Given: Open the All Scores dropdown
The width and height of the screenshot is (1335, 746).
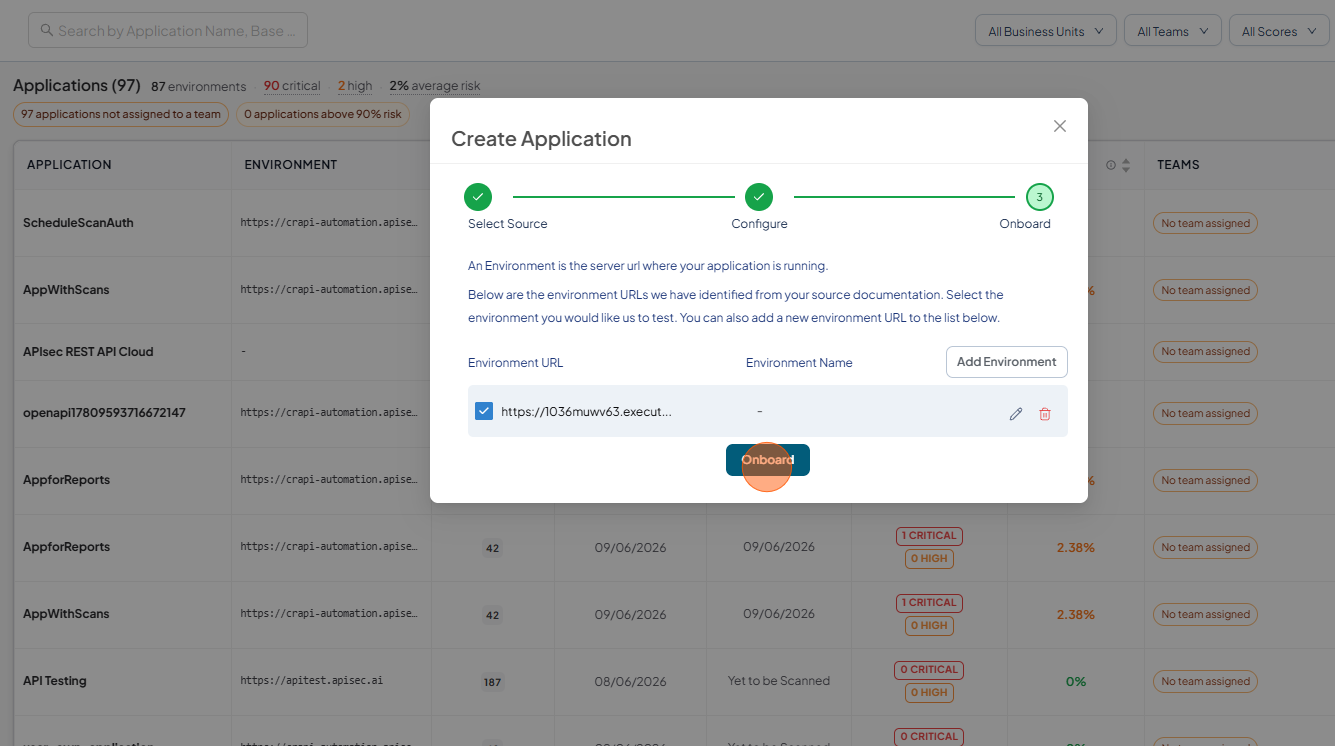Looking at the screenshot, I should [1279, 31].
